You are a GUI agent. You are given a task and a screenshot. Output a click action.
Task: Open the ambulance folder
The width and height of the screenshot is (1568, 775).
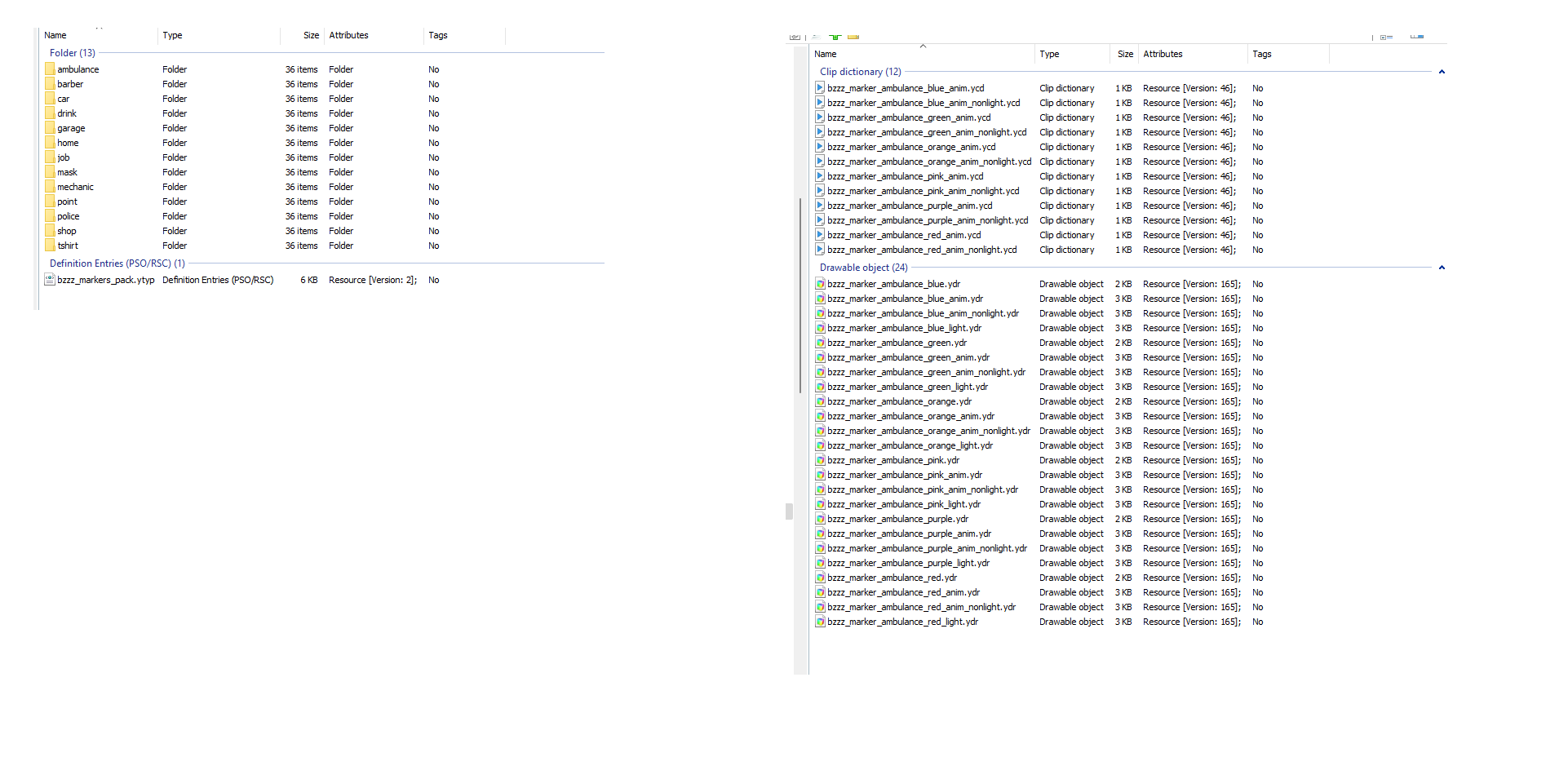point(78,69)
